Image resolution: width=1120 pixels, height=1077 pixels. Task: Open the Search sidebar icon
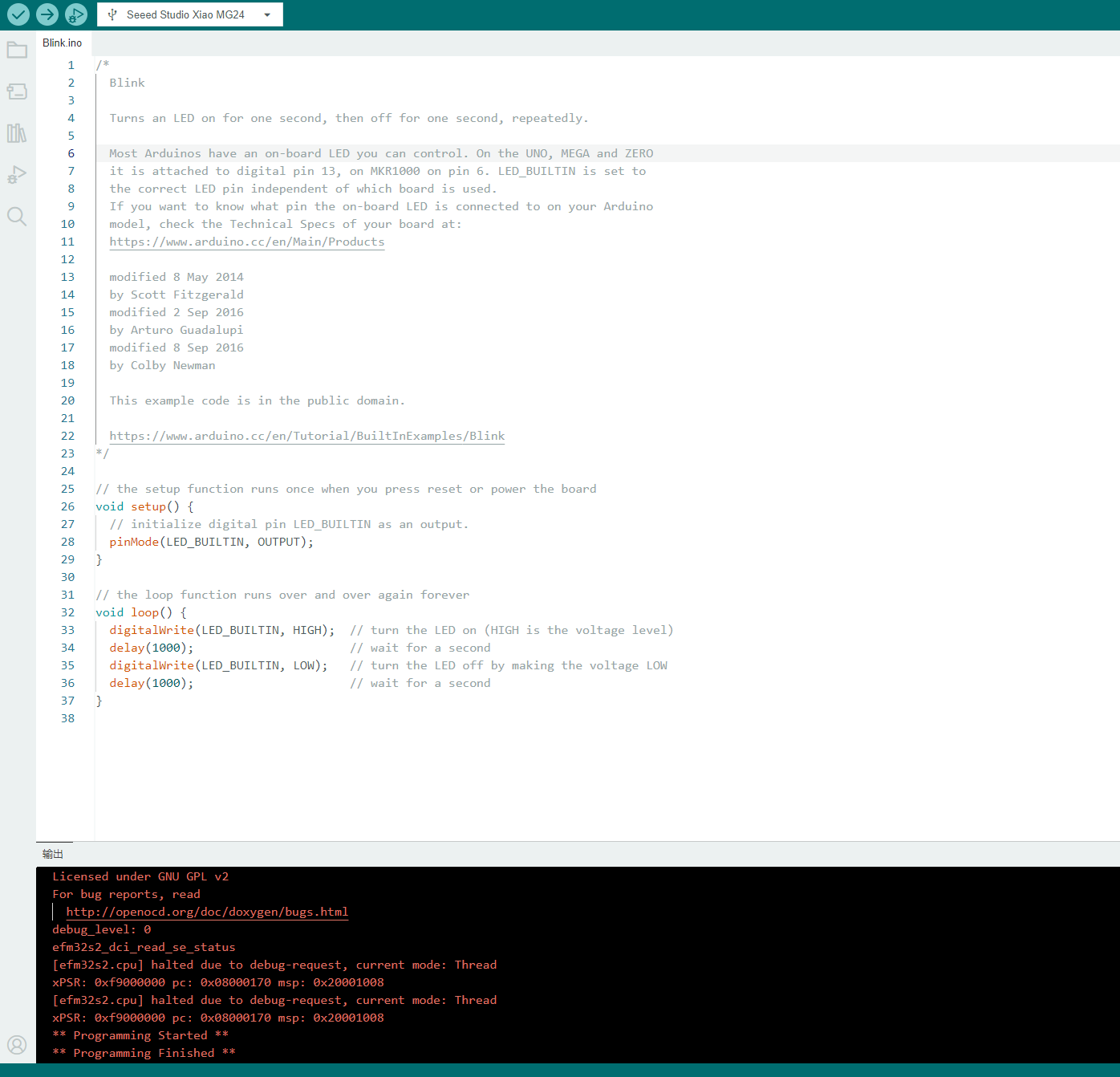(17, 216)
